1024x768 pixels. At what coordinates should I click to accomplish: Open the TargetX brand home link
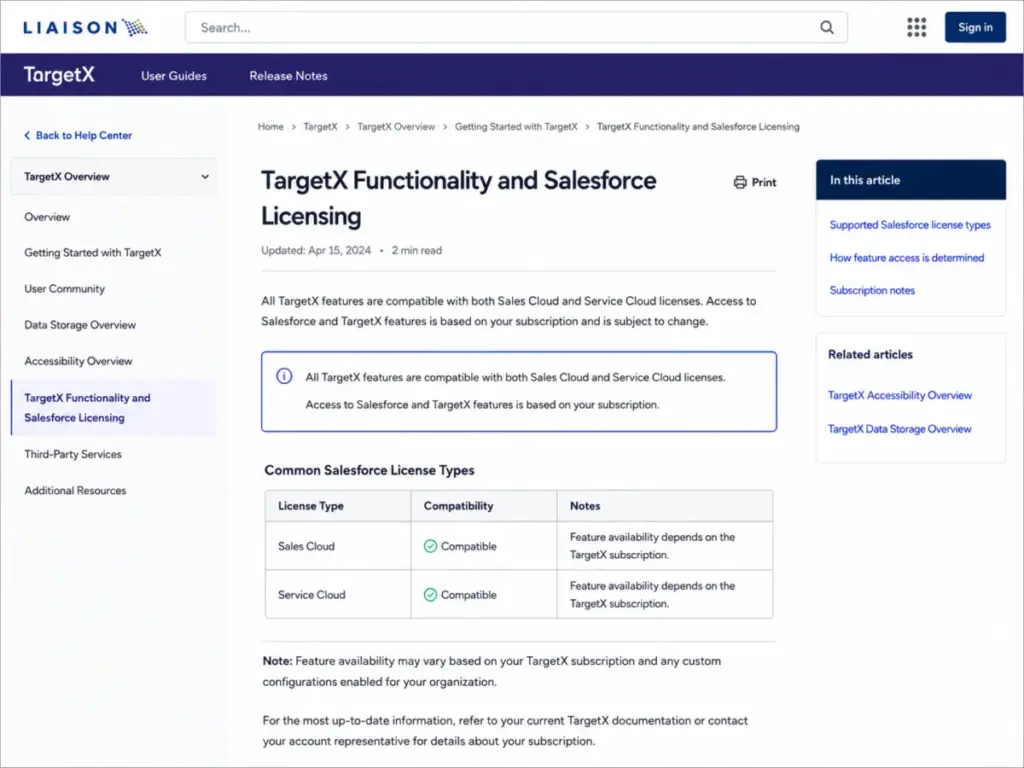point(59,75)
